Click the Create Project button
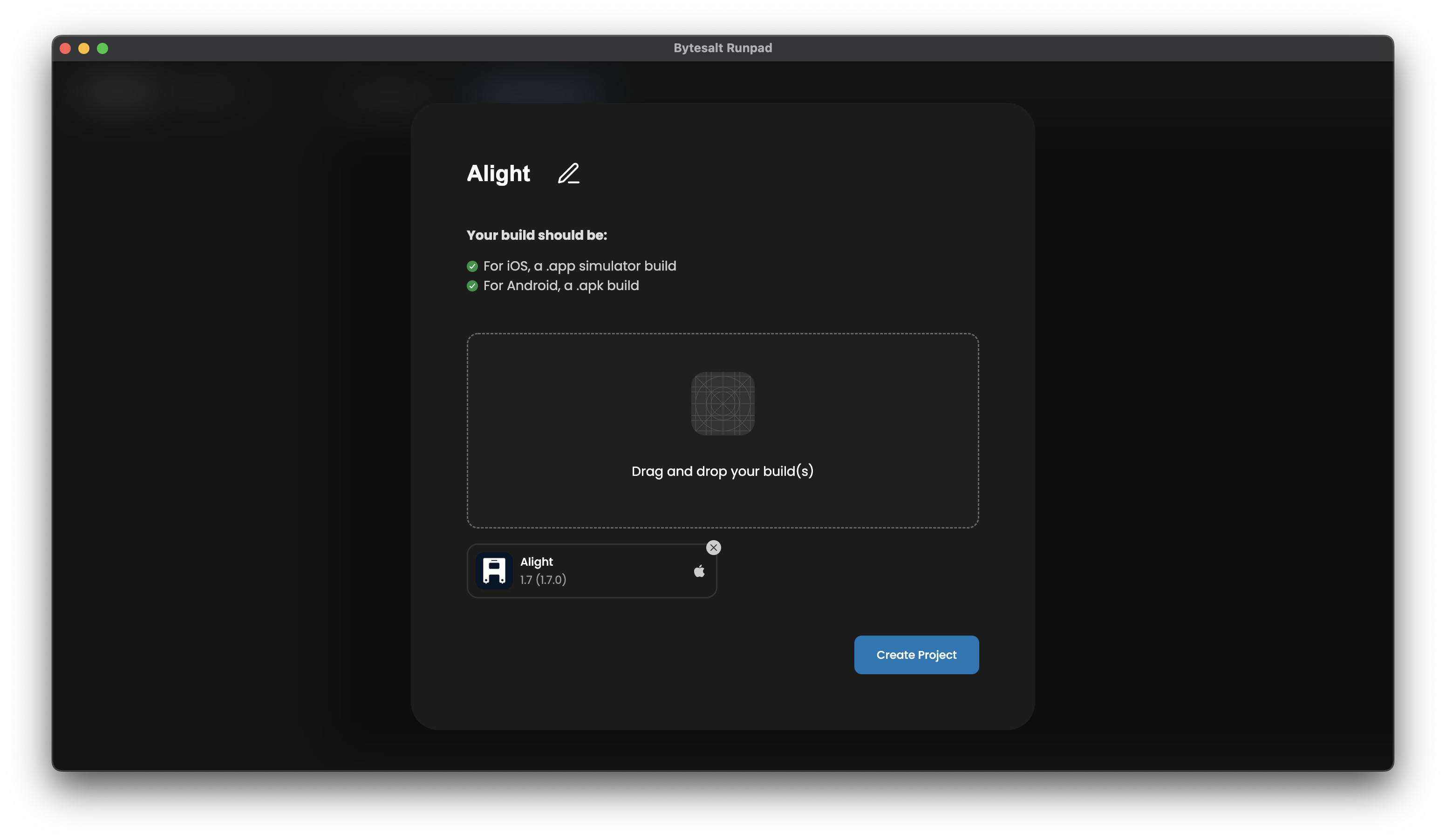Image resolution: width=1446 pixels, height=840 pixels. (x=916, y=654)
